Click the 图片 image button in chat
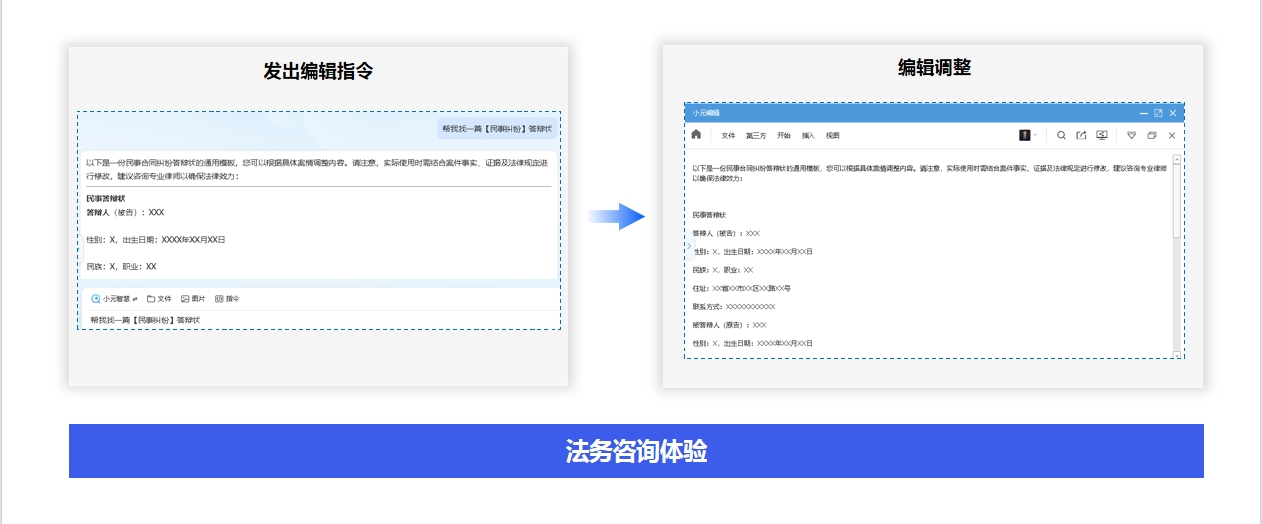 (x=193, y=298)
